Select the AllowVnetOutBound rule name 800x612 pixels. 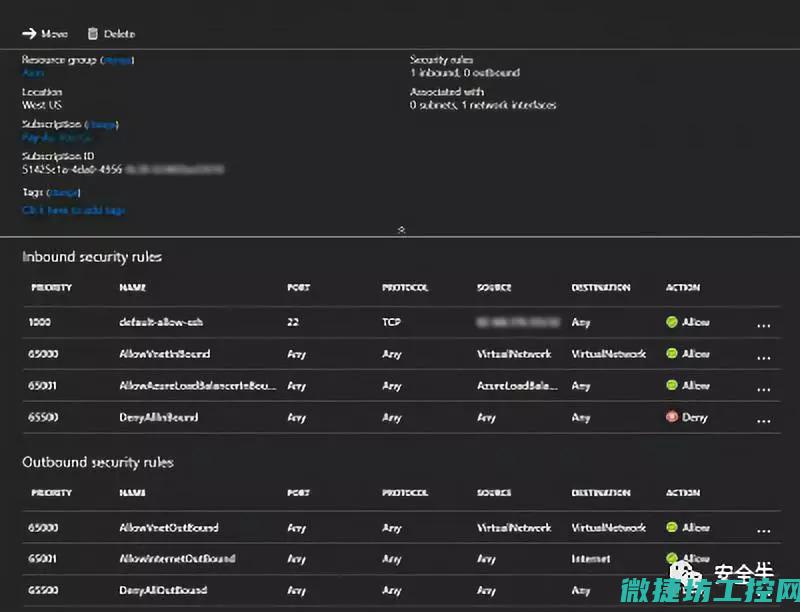(169, 527)
